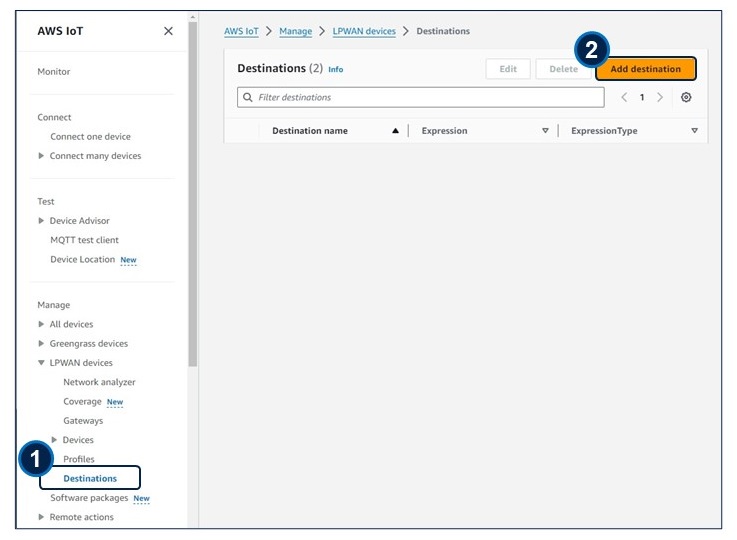Follow Manage breadcrumb link

pos(296,31)
